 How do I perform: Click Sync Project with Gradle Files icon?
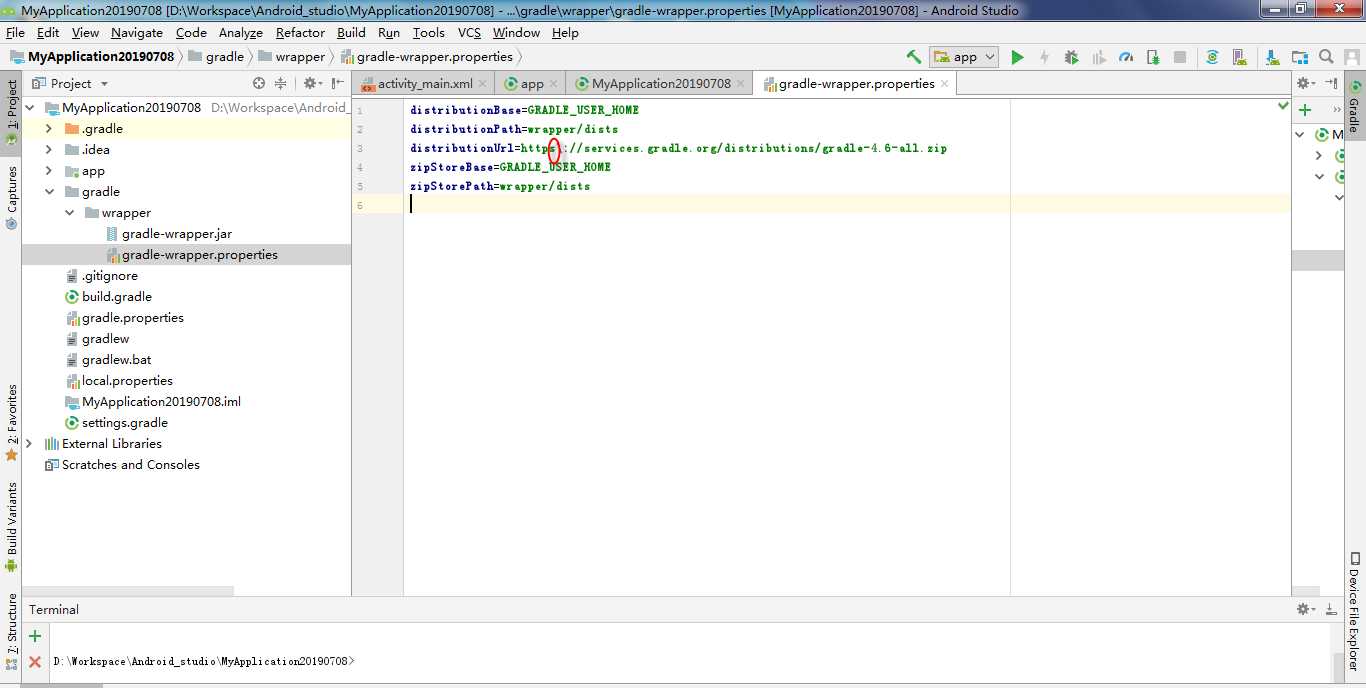pos(1212,57)
